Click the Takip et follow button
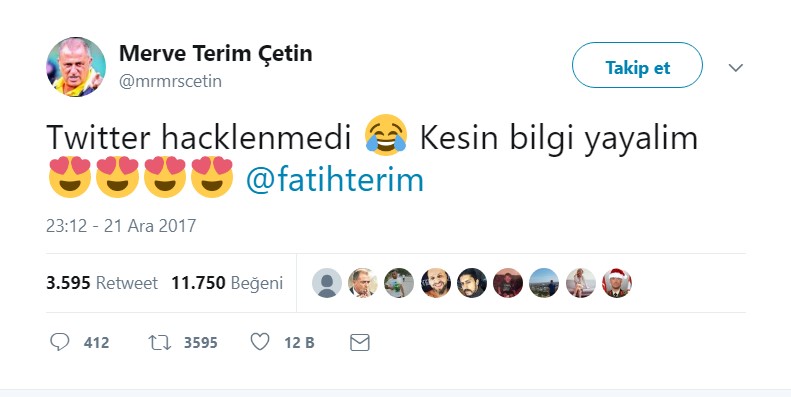The image size is (791, 397). (x=637, y=65)
